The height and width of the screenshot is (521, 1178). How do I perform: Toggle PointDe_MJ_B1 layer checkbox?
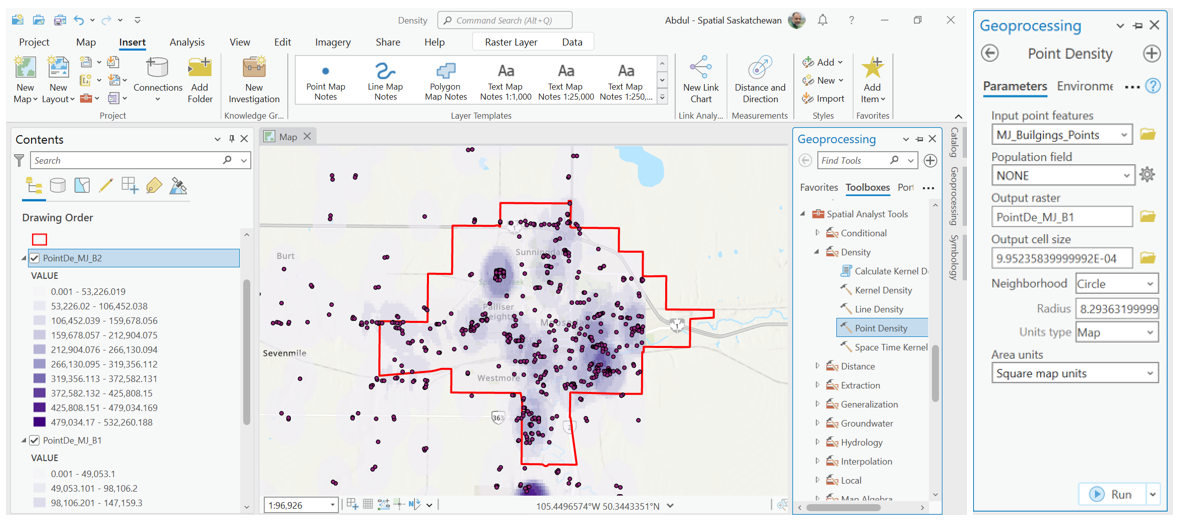coord(35,440)
